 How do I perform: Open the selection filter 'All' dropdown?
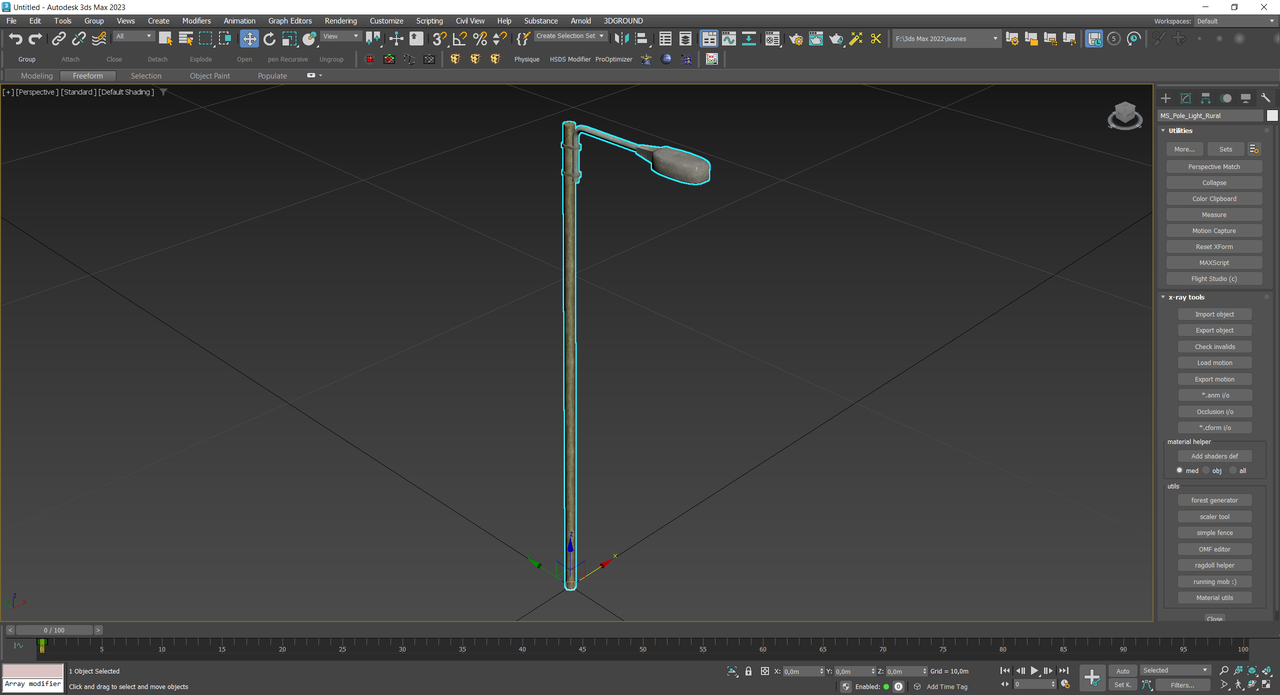point(133,36)
